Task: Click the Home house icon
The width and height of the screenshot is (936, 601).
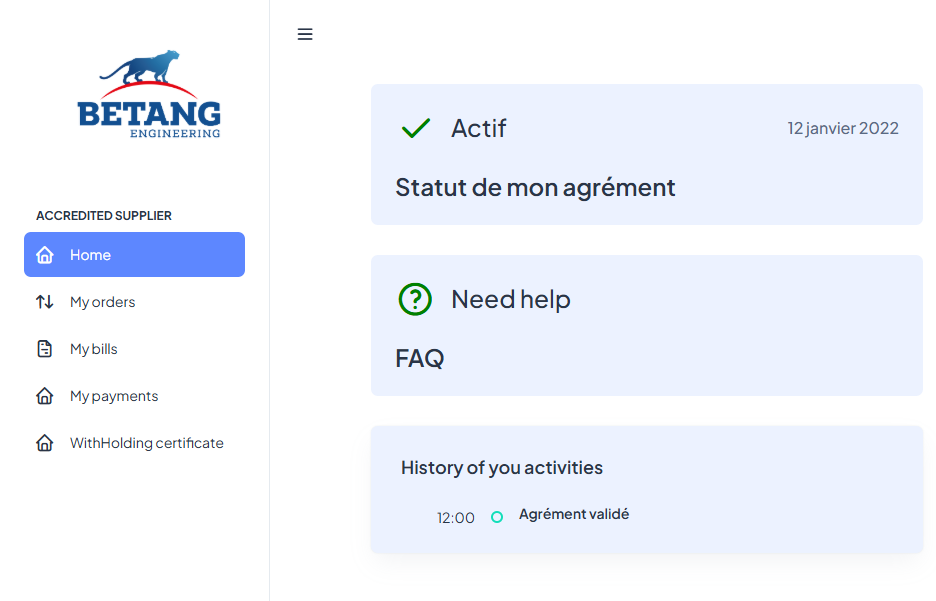Action: click(x=45, y=255)
